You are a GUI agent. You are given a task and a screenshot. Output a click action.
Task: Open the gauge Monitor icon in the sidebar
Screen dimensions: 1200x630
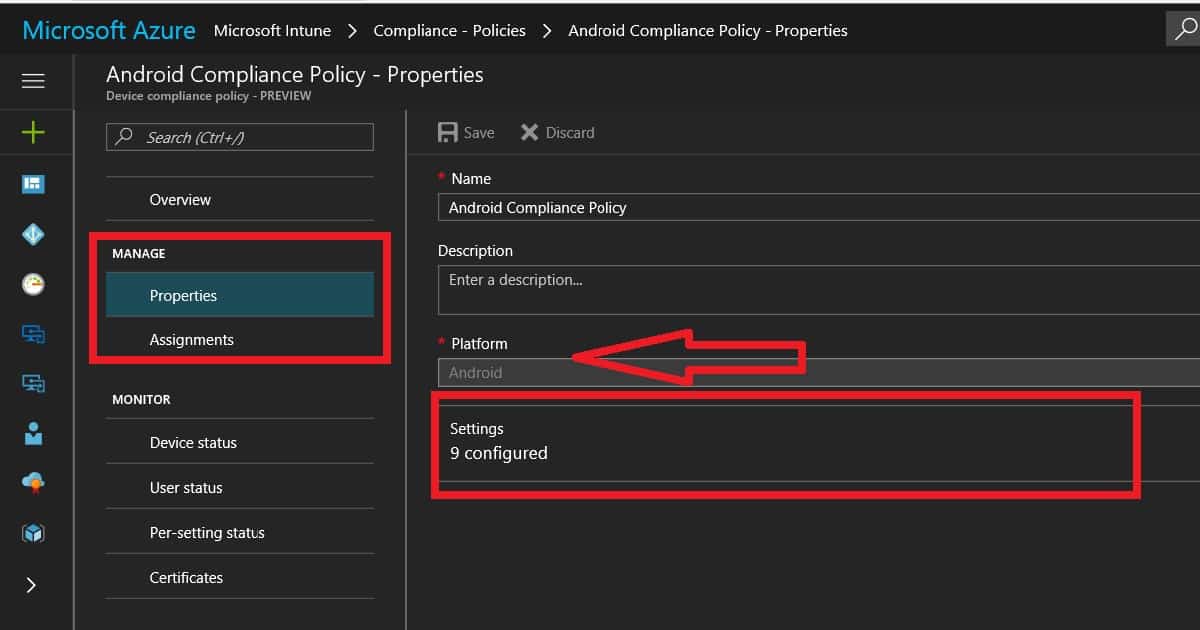[x=33, y=284]
